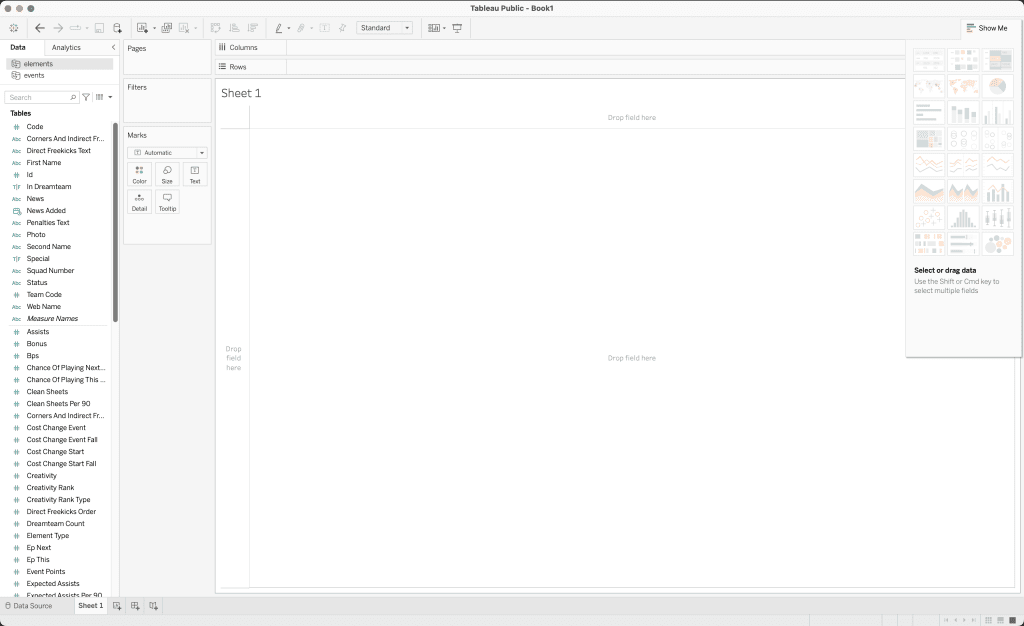Click the Show Mark Labels icon

click(x=325, y=28)
